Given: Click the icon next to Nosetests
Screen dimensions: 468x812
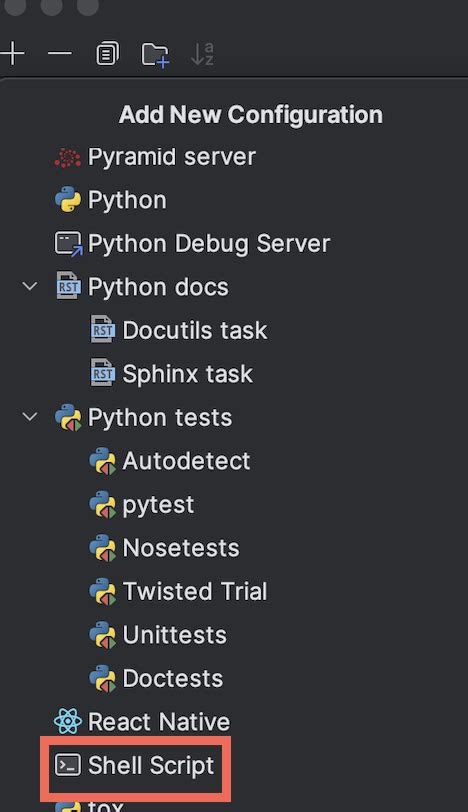Looking at the screenshot, I should click(102, 548).
